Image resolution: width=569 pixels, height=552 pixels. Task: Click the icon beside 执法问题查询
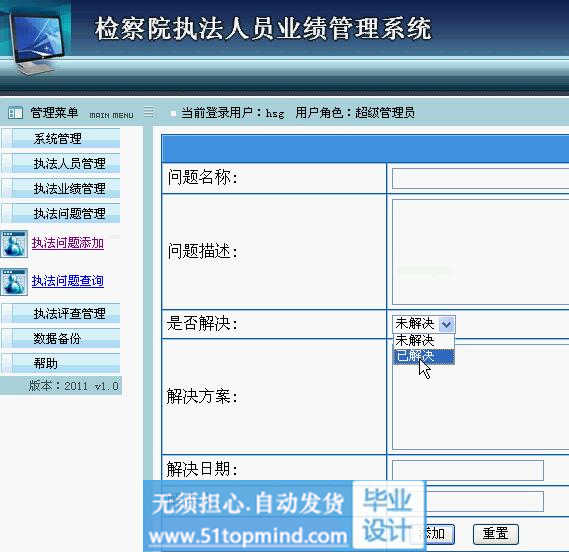pos(14,282)
